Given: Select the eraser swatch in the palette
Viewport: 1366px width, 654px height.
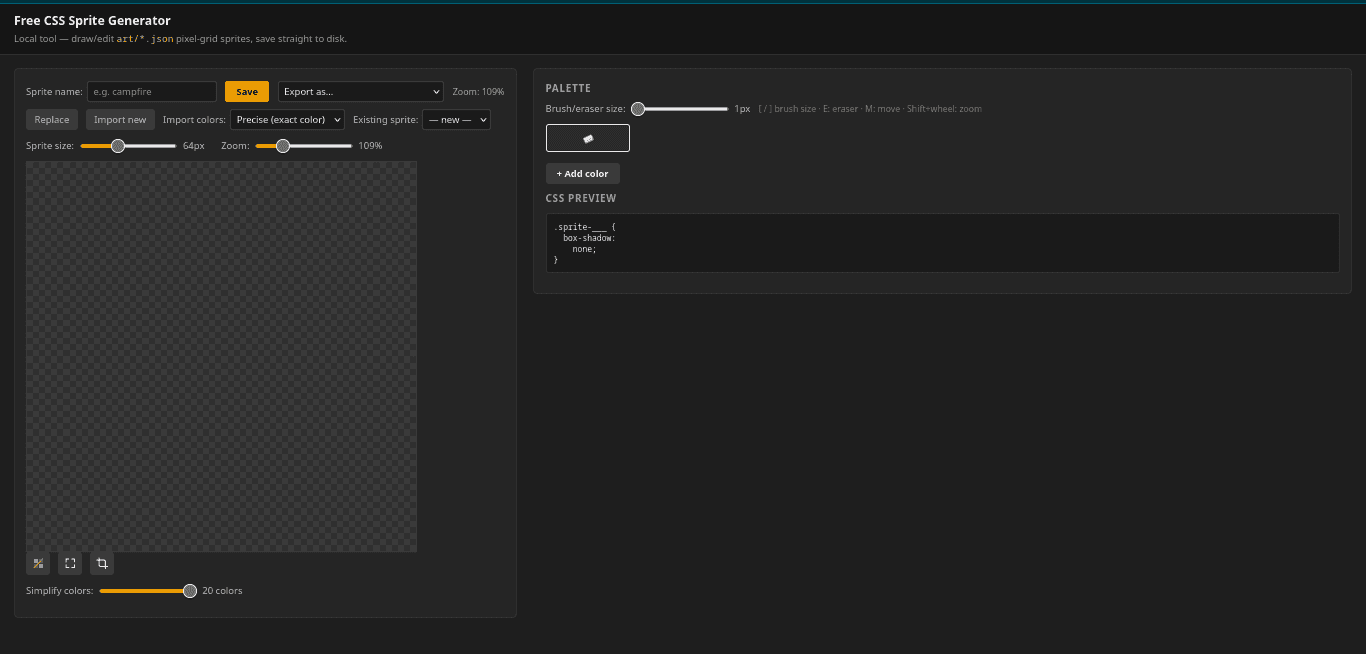Looking at the screenshot, I should point(588,138).
